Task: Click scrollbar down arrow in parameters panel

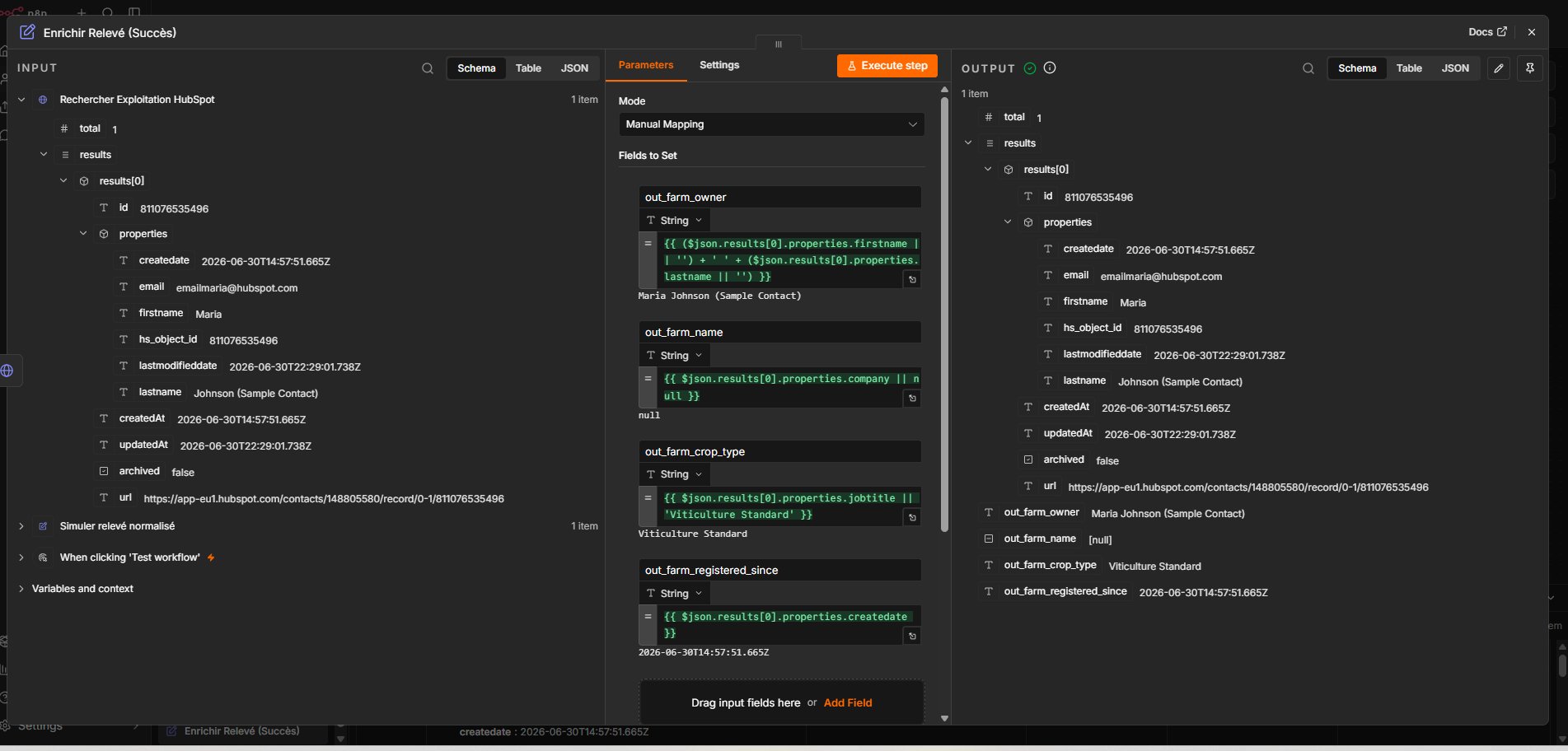Action: 944,718
